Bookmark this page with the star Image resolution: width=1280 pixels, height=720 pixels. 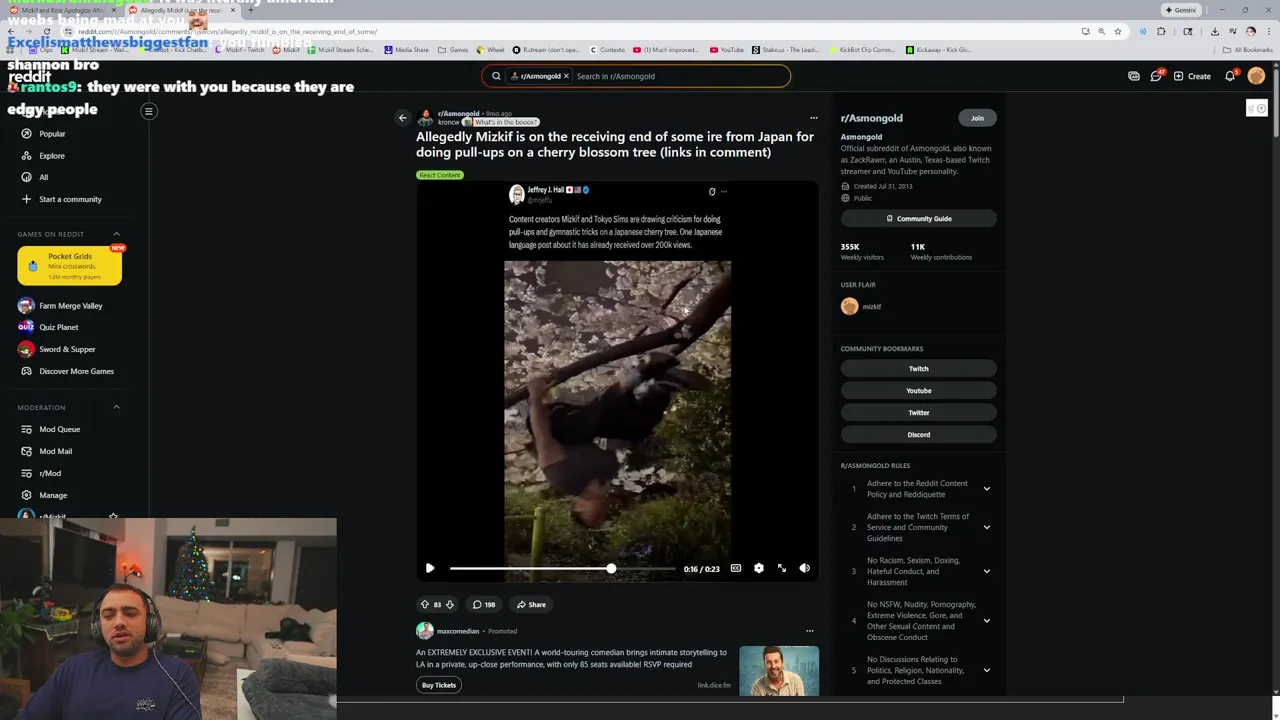coord(1118,31)
